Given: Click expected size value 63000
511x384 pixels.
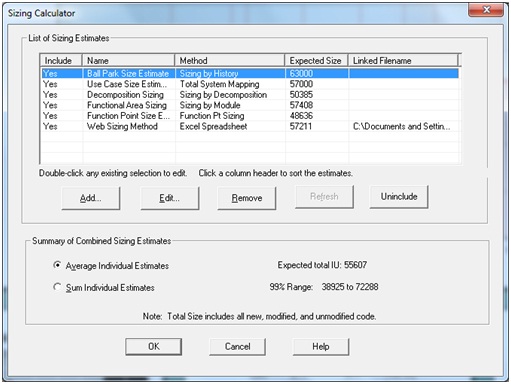Looking at the screenshot, I should [x=301, y=73].
